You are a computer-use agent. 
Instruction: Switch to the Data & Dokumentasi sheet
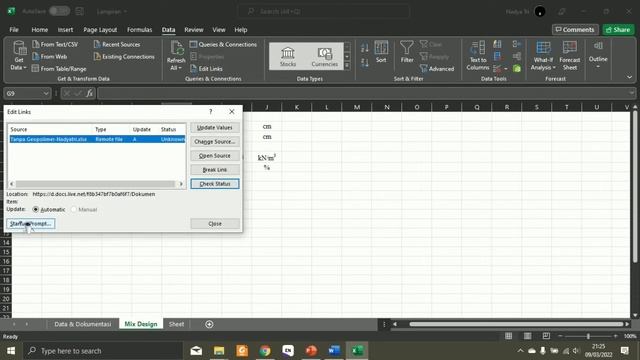82,324
